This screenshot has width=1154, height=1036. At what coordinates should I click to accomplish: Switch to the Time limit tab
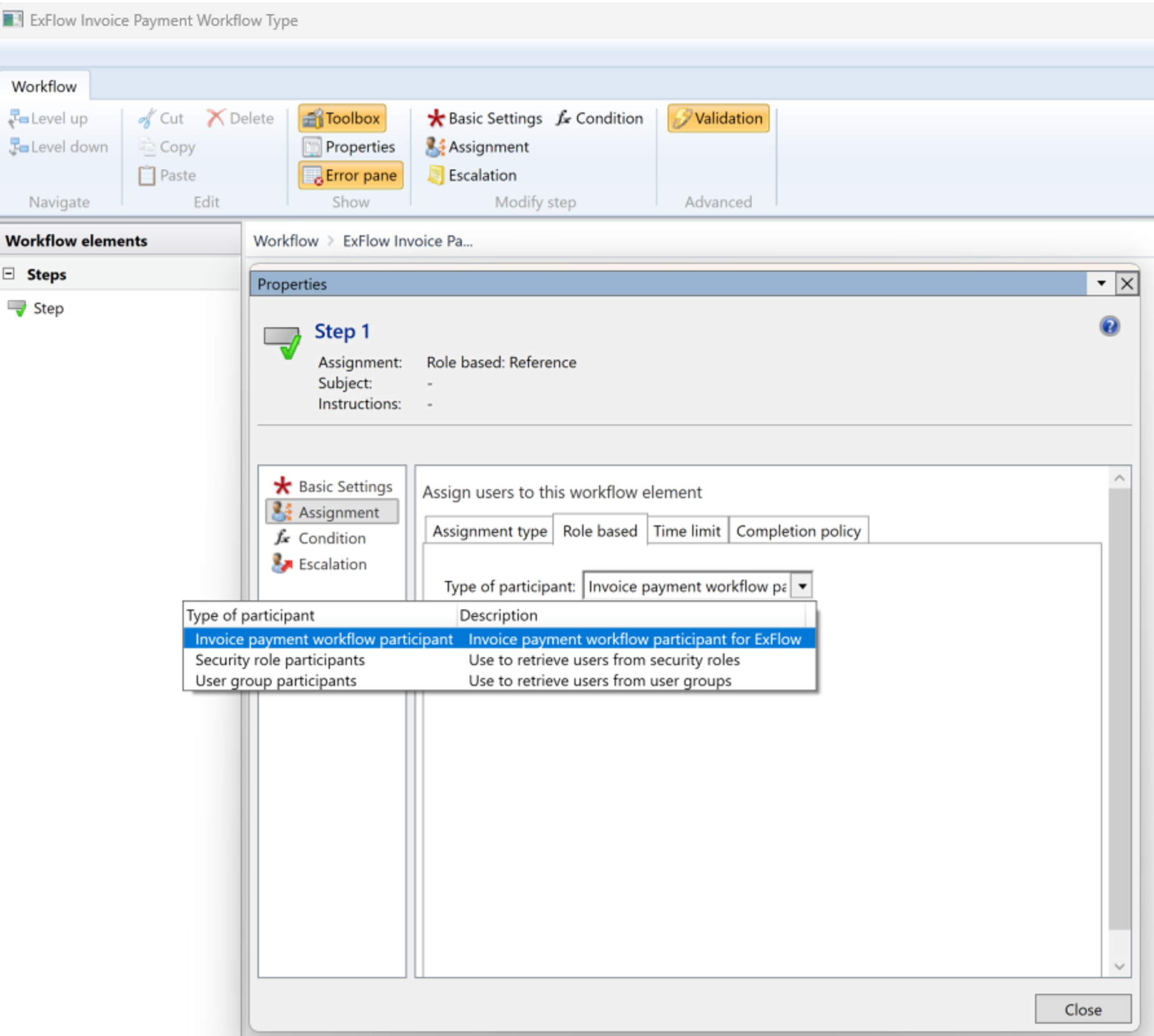687,531
